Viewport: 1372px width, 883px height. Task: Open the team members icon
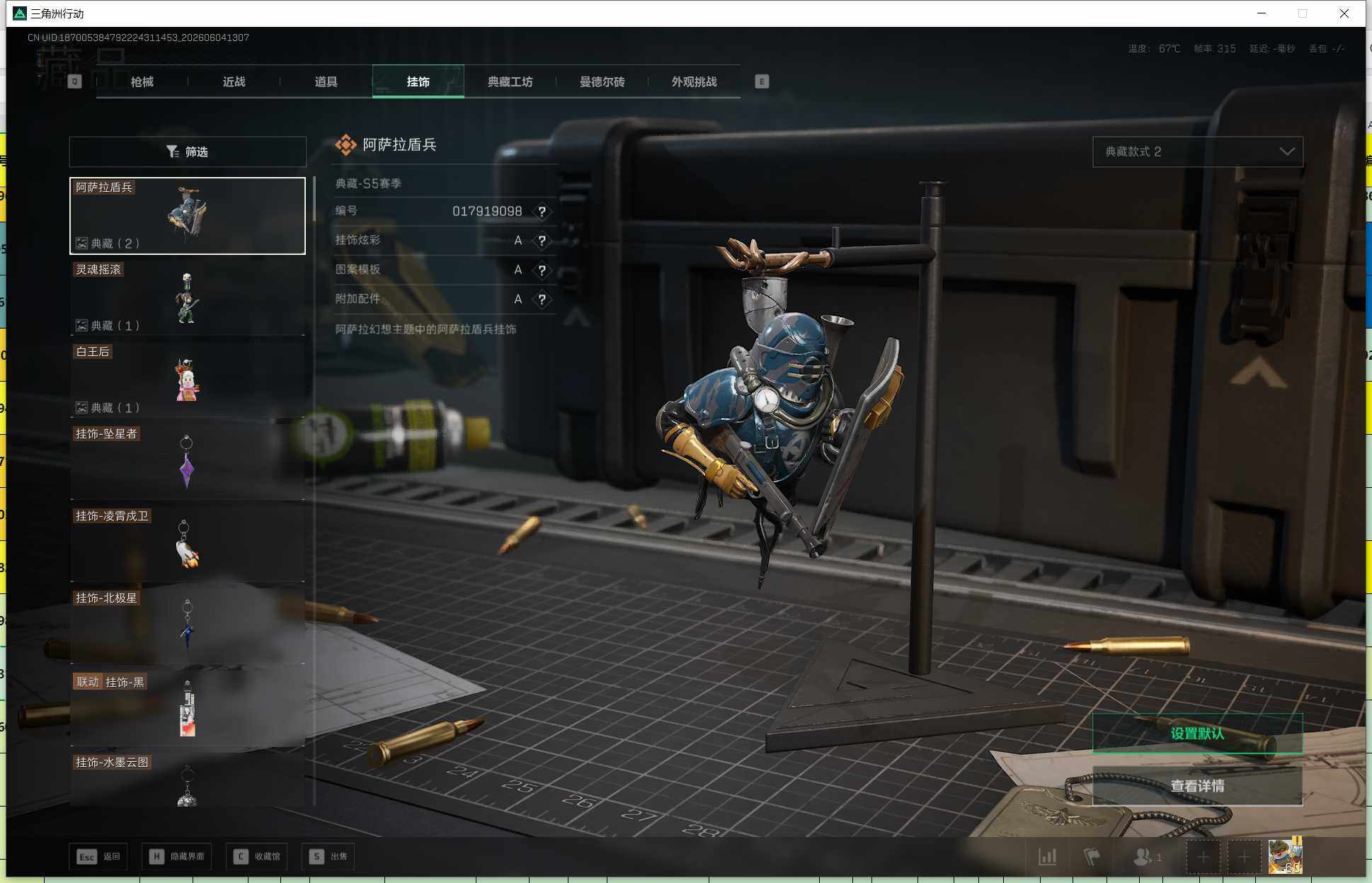coord(1147,857)
